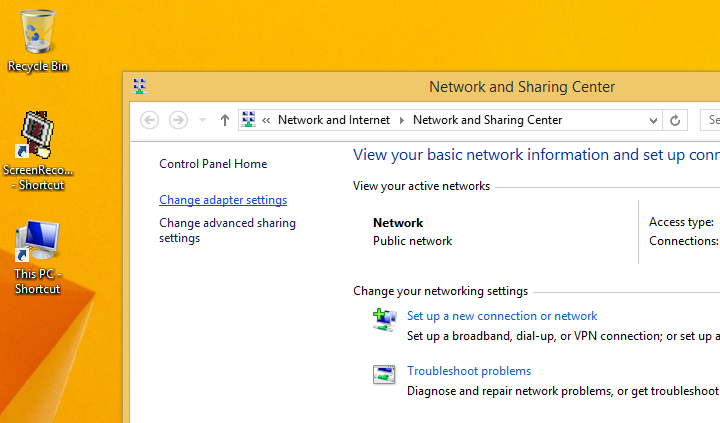The height and width of the screenshot is (423, 720).
Task: Select Network and Internet breadcrumb
Action: 334,120
